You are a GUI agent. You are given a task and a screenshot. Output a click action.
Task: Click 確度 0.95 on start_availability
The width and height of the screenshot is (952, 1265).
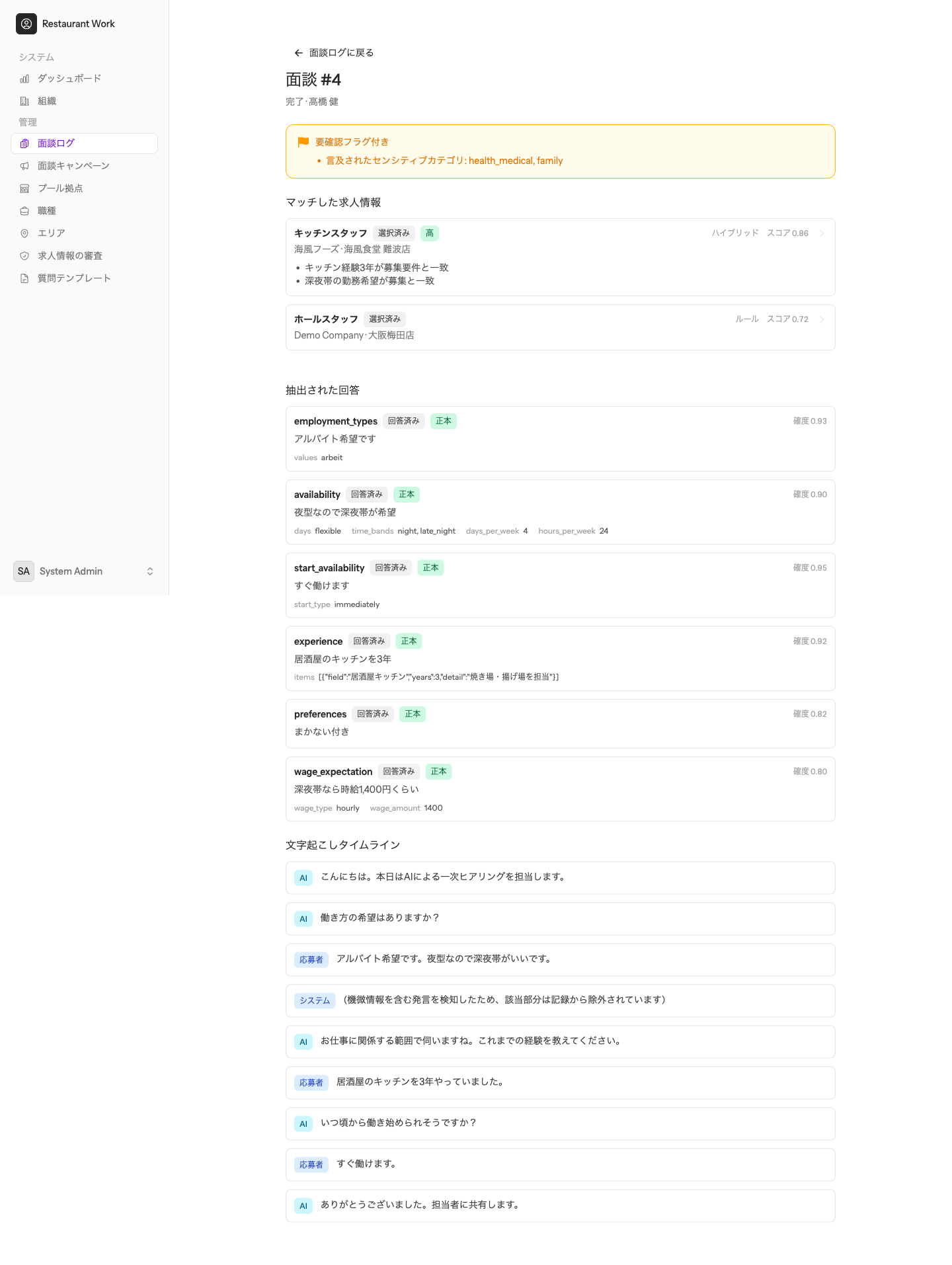[x=810, y=568]
